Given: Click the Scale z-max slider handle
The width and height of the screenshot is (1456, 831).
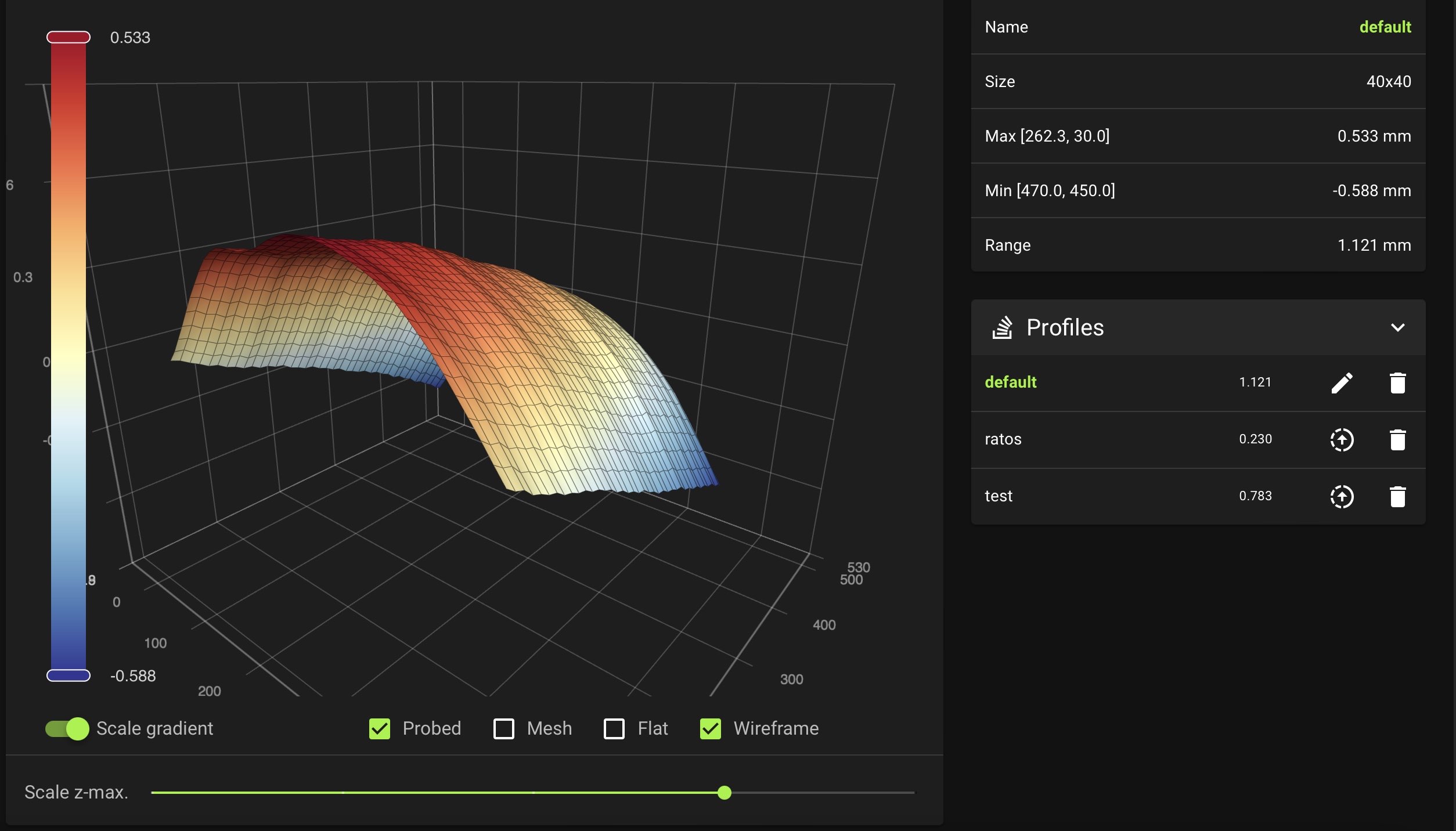Looking at the screenshot, I should click(724, 792).
